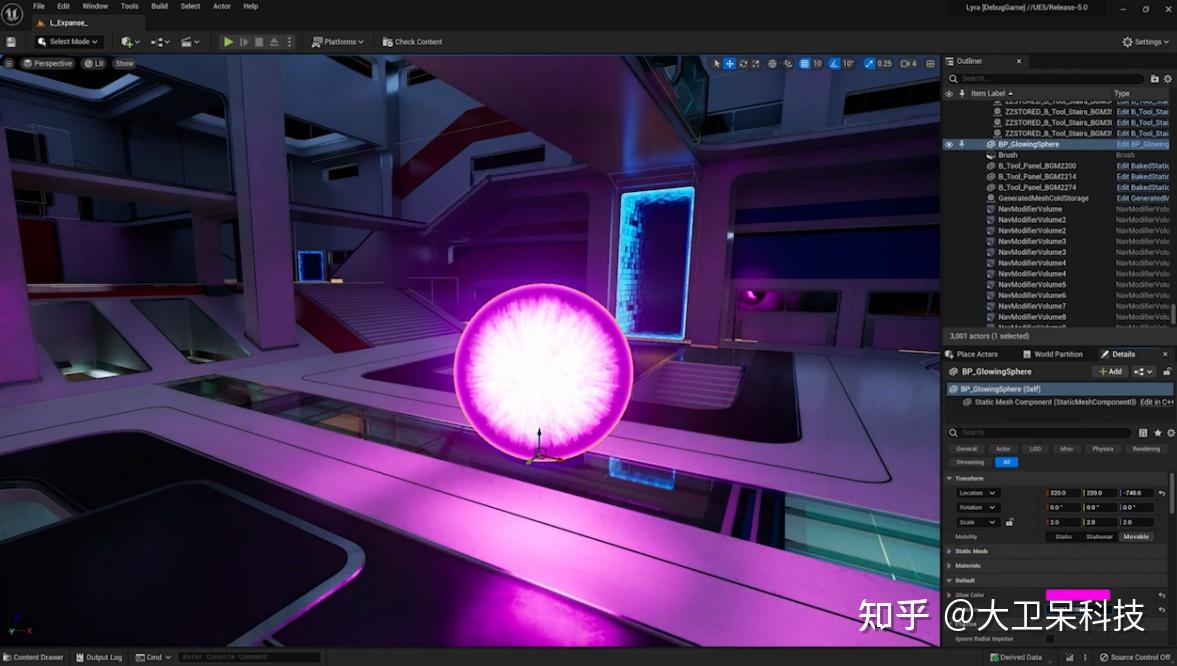Click the Check Content button
This screenshot has width=1177, height=666.
point(412,42)
